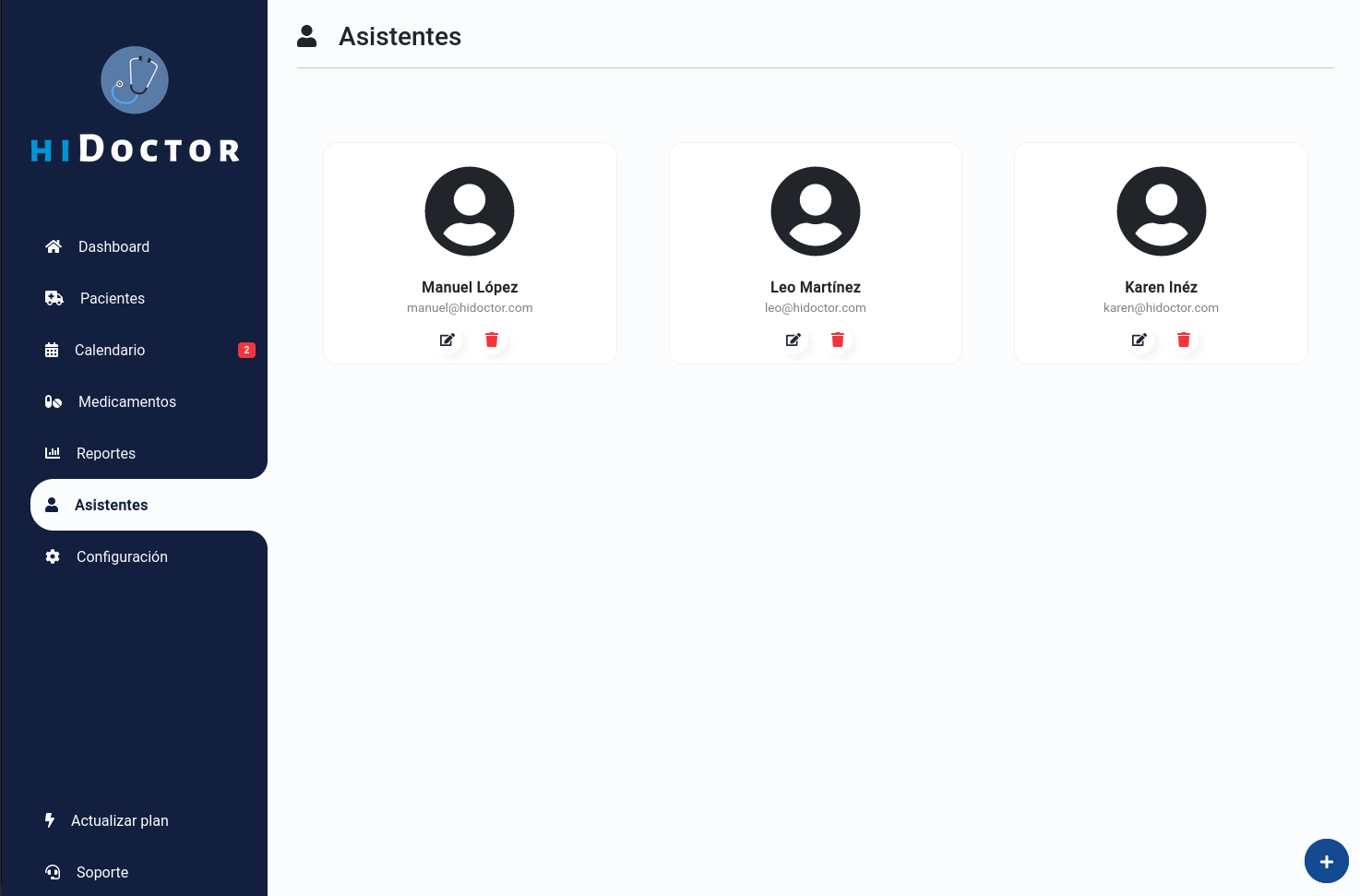1360x896 pixels.
Task: Delete assistant Karen Inéz with trash icon
Action: tap(1184, 340)
